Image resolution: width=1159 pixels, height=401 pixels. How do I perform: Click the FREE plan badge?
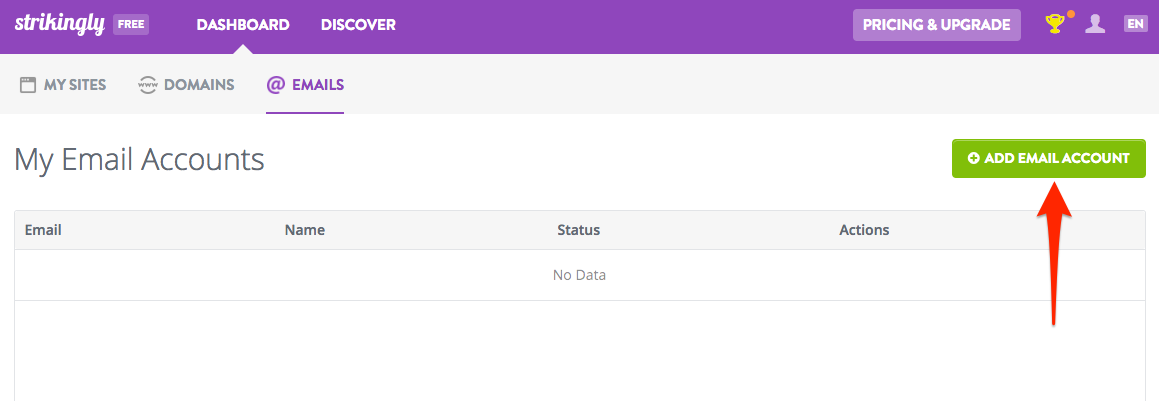[x=131, y=24]
